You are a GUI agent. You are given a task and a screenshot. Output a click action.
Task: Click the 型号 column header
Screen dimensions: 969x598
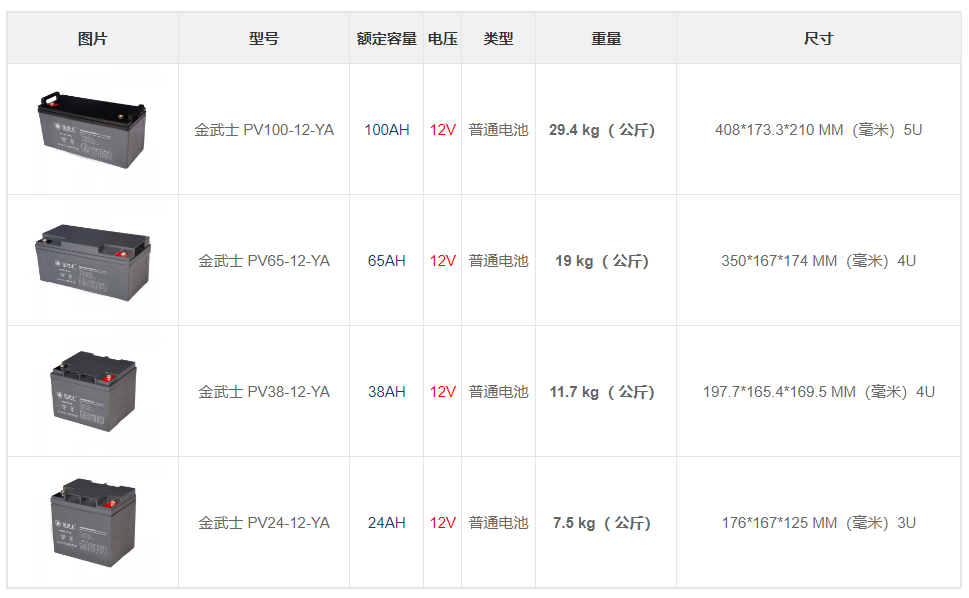[264, 38]
